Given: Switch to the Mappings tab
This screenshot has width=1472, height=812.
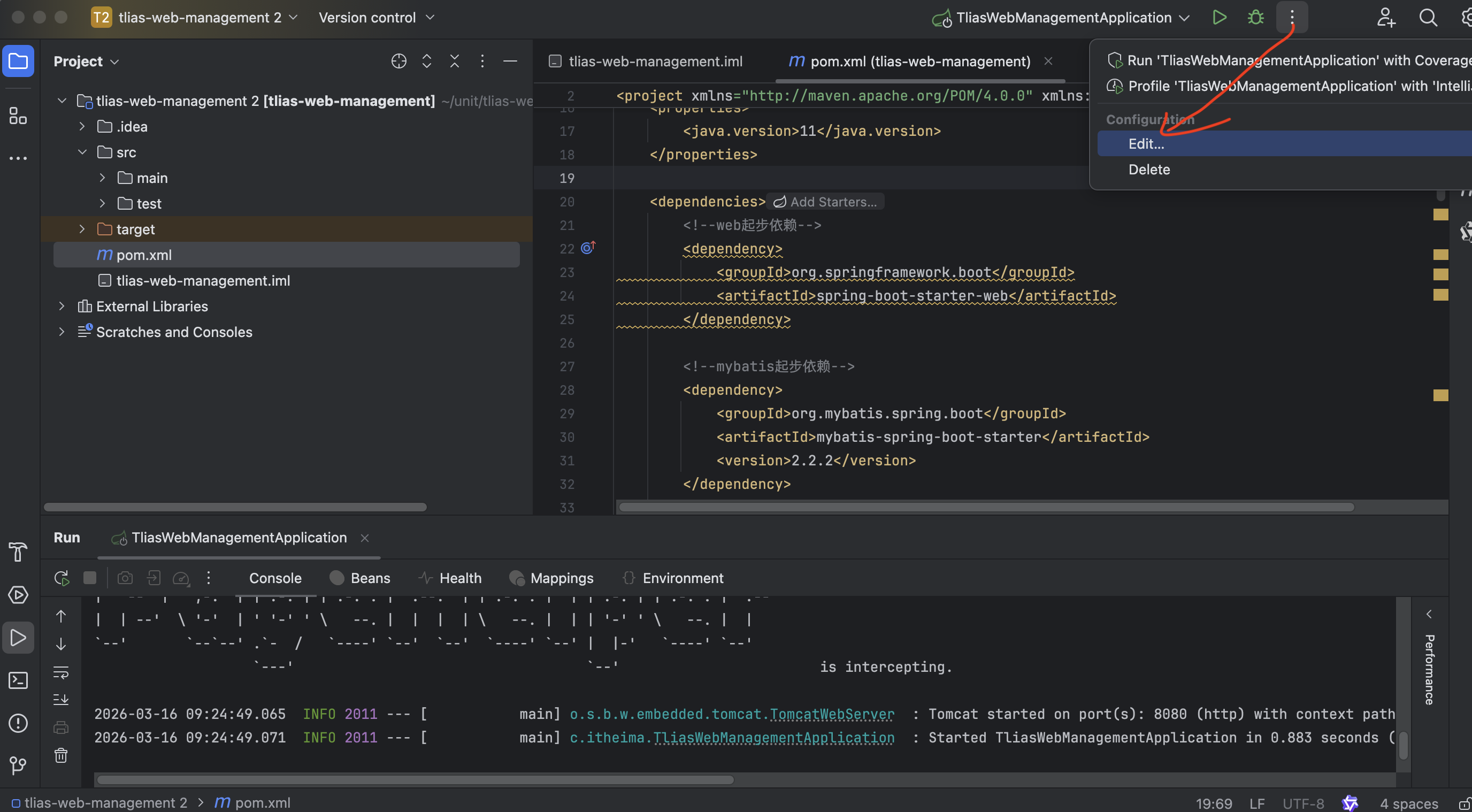Looking at the screenshot, I should 551,578.
